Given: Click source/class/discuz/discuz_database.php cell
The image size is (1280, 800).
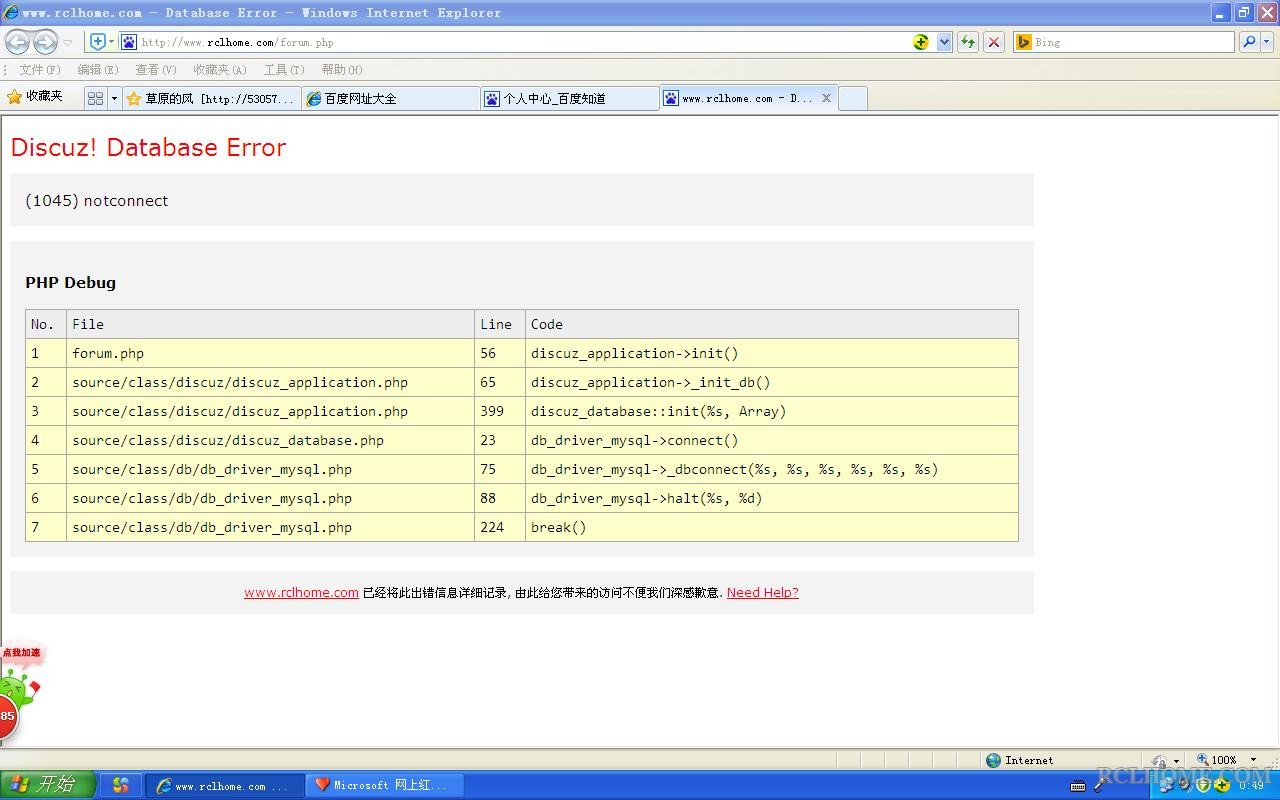Looking at the screenshot, I should click(x=270, y=440).
